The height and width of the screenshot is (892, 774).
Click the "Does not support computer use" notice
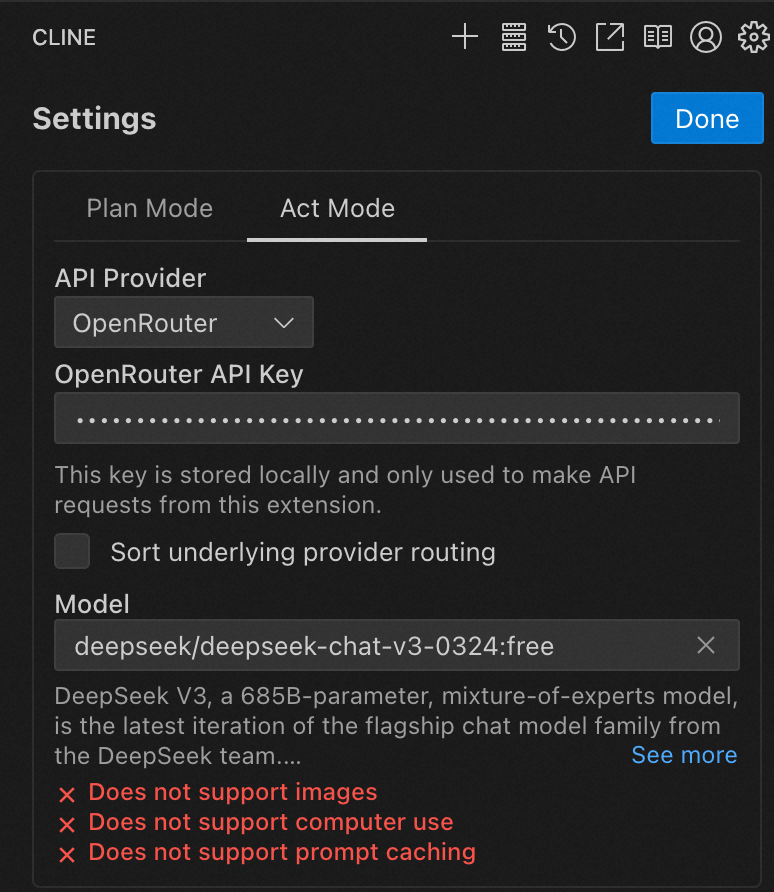pos(270,823)
